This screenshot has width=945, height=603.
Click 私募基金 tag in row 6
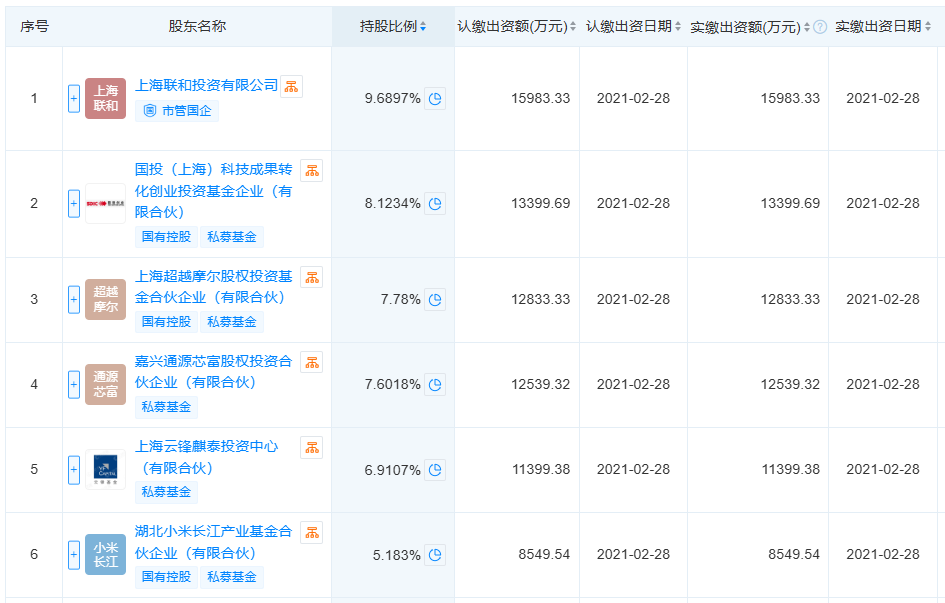pos(232,576)
